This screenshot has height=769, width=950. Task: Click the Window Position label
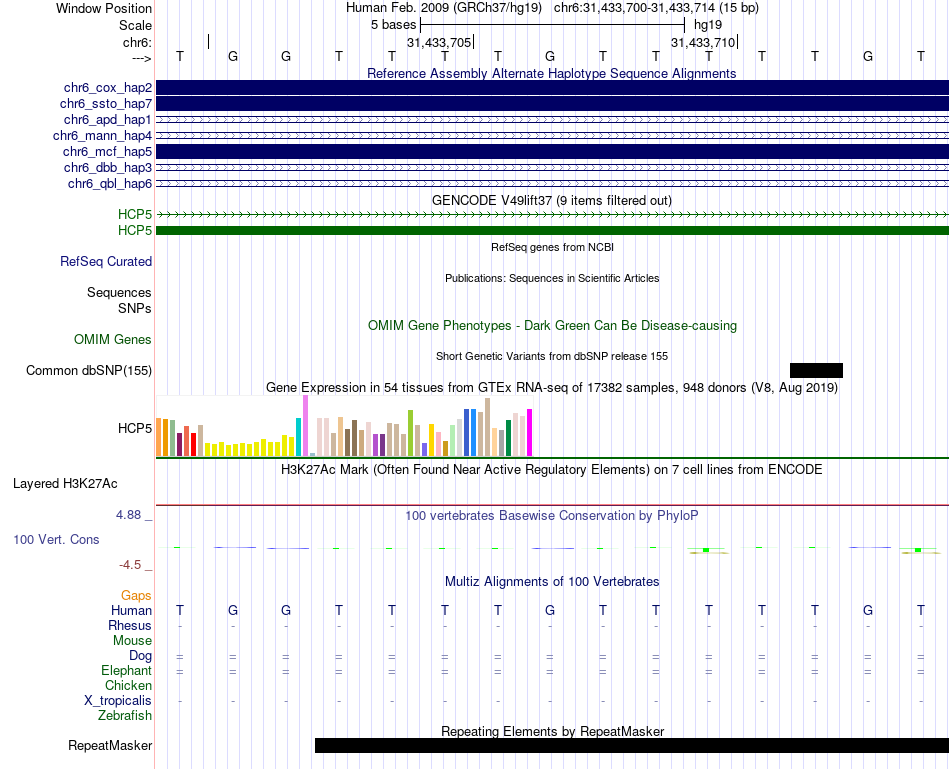[x=104, y=8]
